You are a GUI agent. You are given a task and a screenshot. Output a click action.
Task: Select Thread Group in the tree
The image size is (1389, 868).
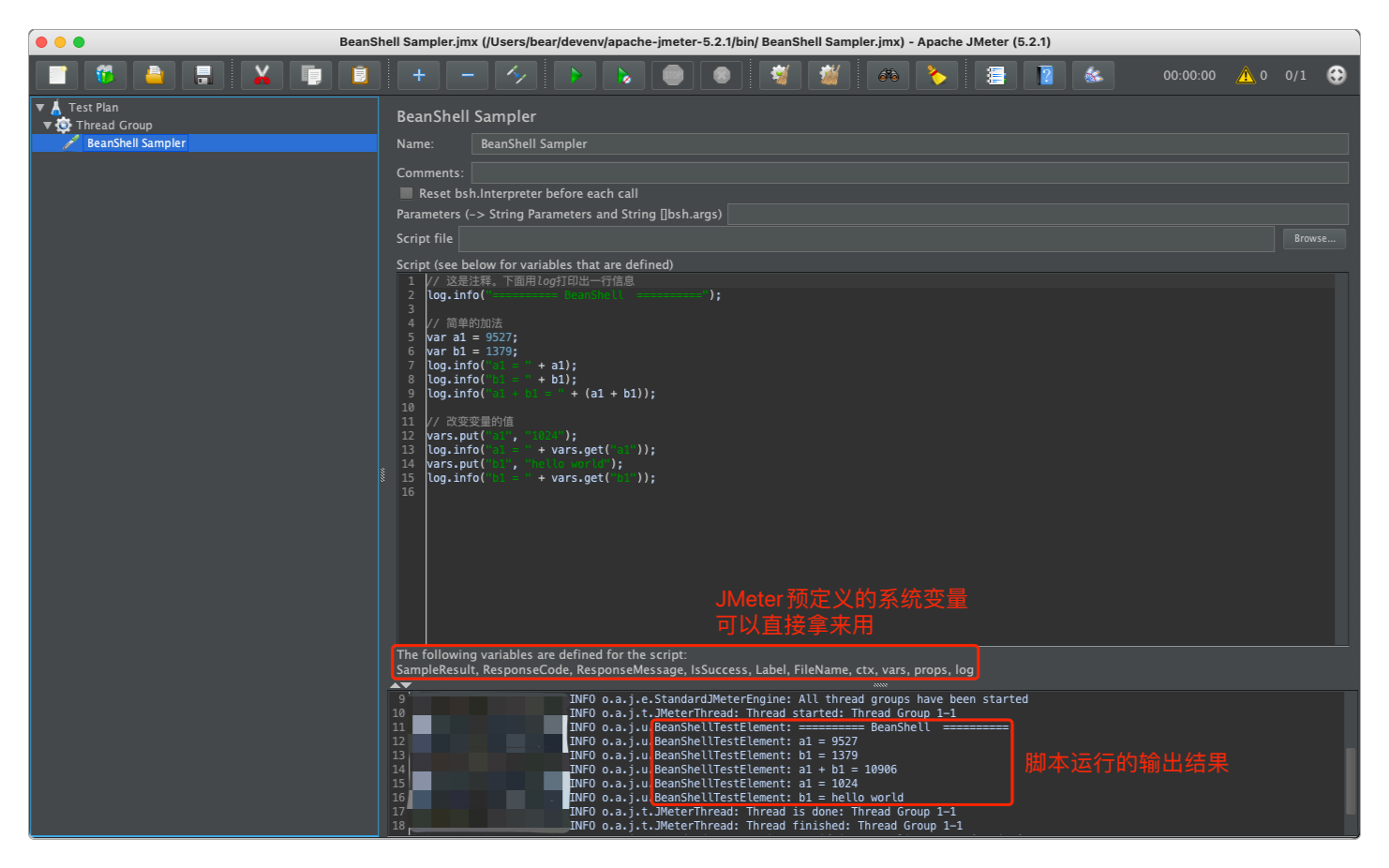[113, 125]
